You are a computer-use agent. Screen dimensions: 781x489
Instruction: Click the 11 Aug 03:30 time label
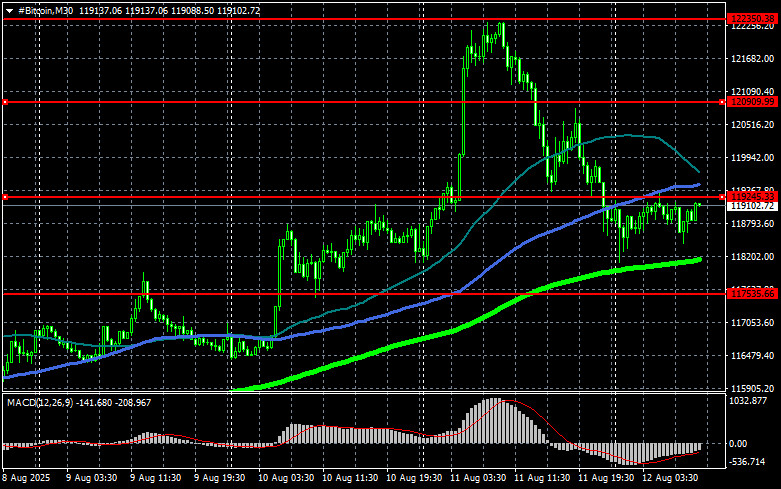click(x=478, y=478)
